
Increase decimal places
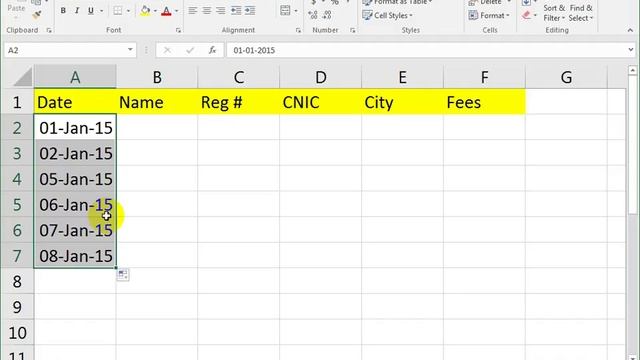313,15
